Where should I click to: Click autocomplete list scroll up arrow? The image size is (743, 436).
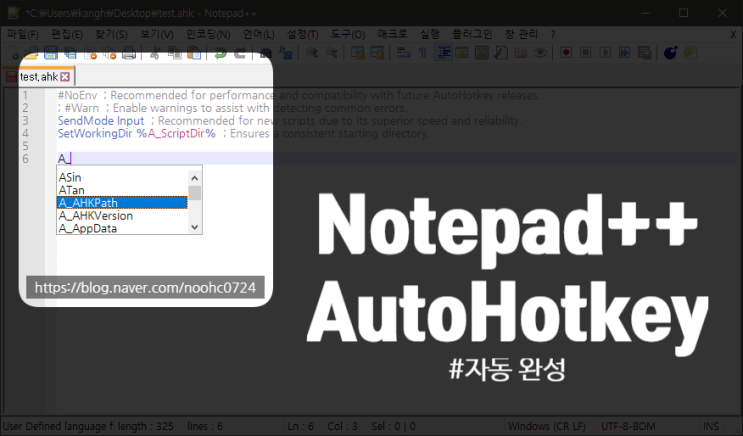click(x=195, y=178)
